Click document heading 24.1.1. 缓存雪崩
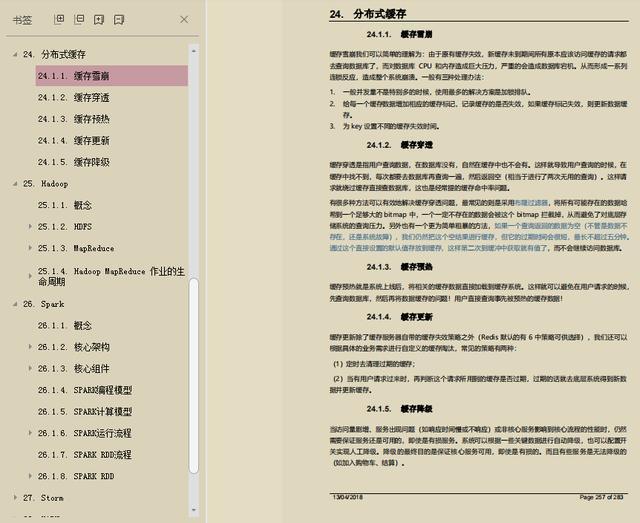 [x=399, y=34]
